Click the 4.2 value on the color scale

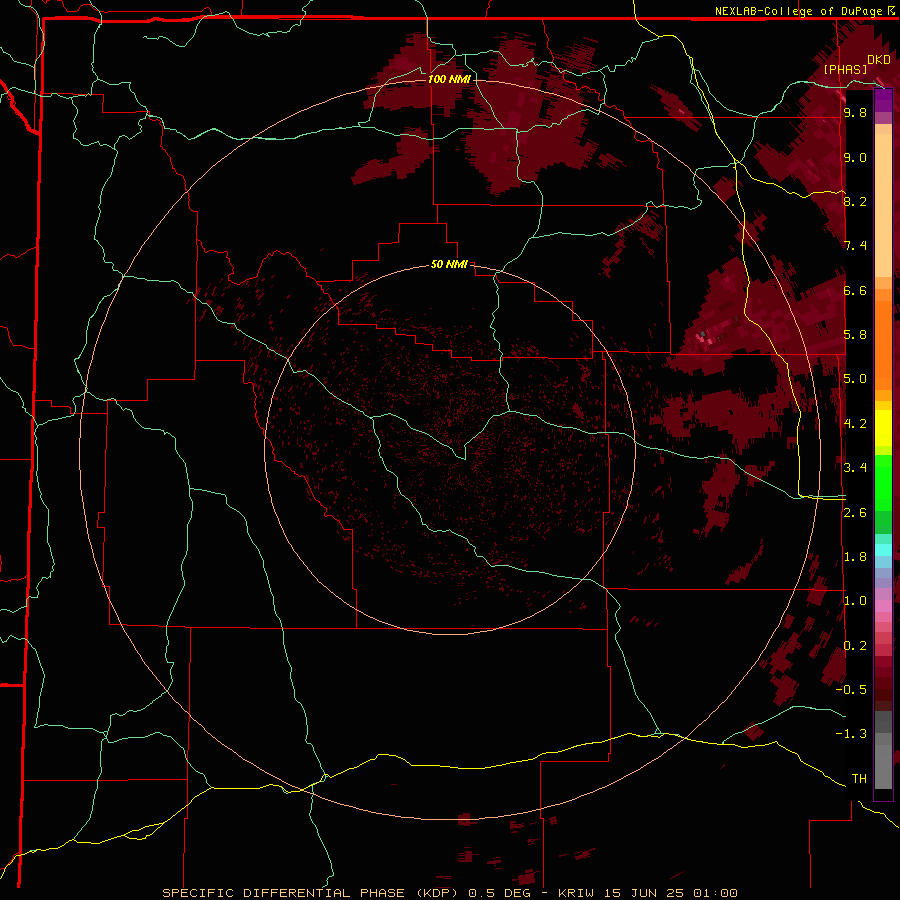pos(855,424)
